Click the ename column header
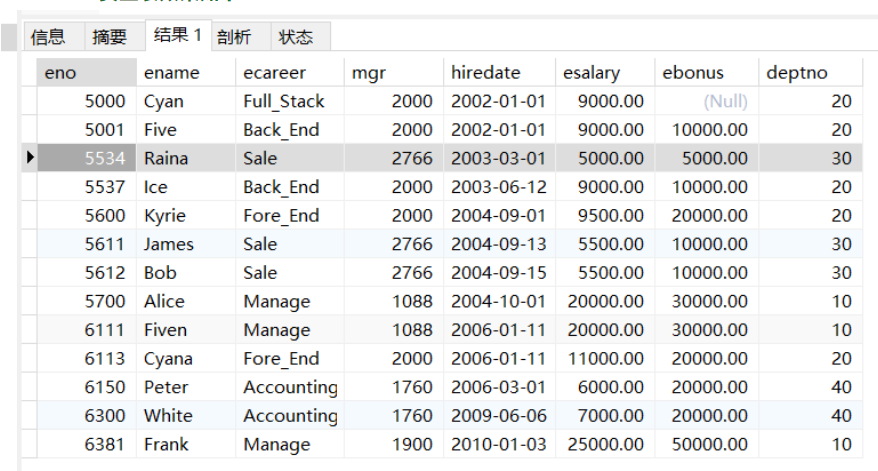This screenshot has width=878, height=471. click(x=186, y=72)
